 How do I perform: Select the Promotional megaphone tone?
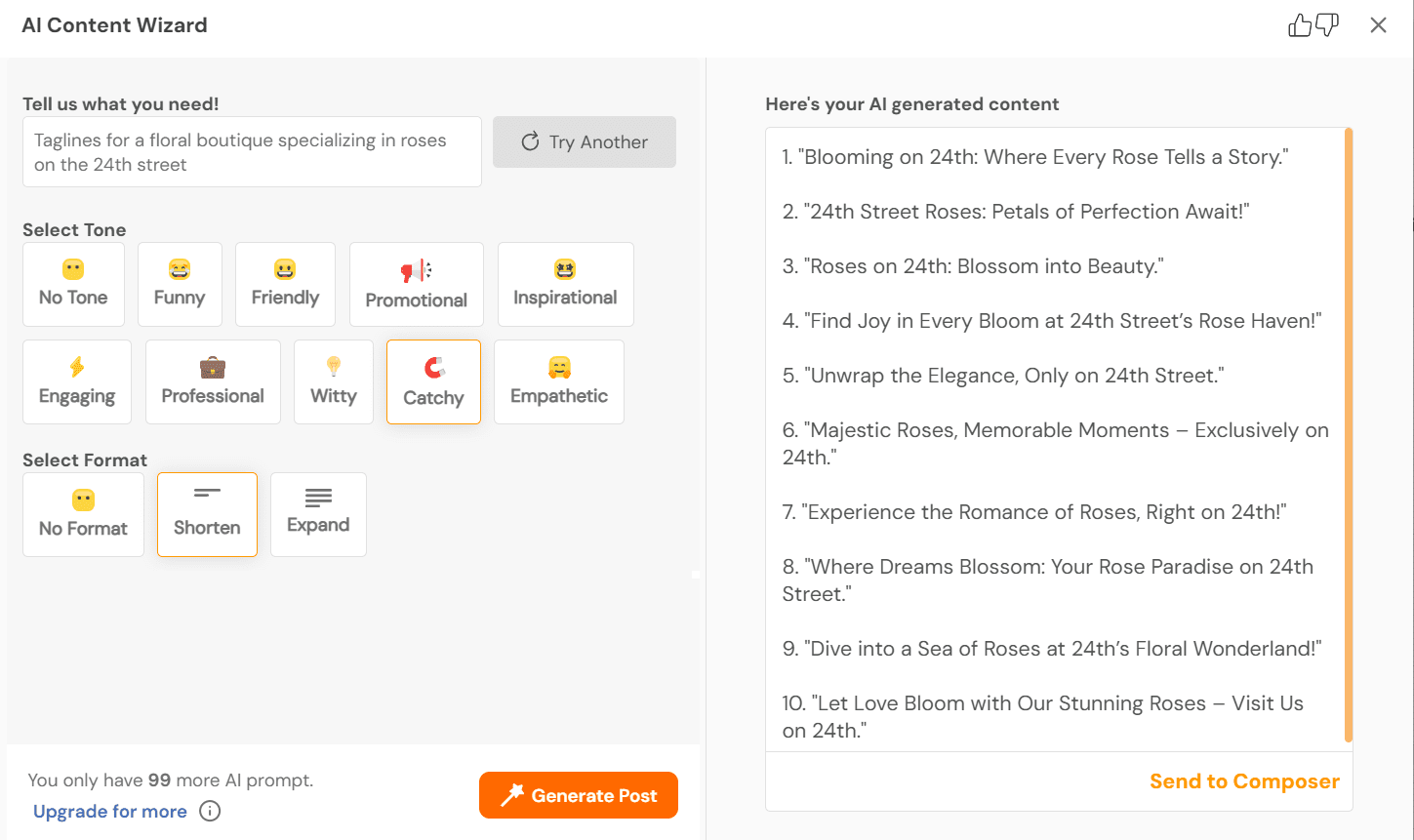tap(417, 284)
